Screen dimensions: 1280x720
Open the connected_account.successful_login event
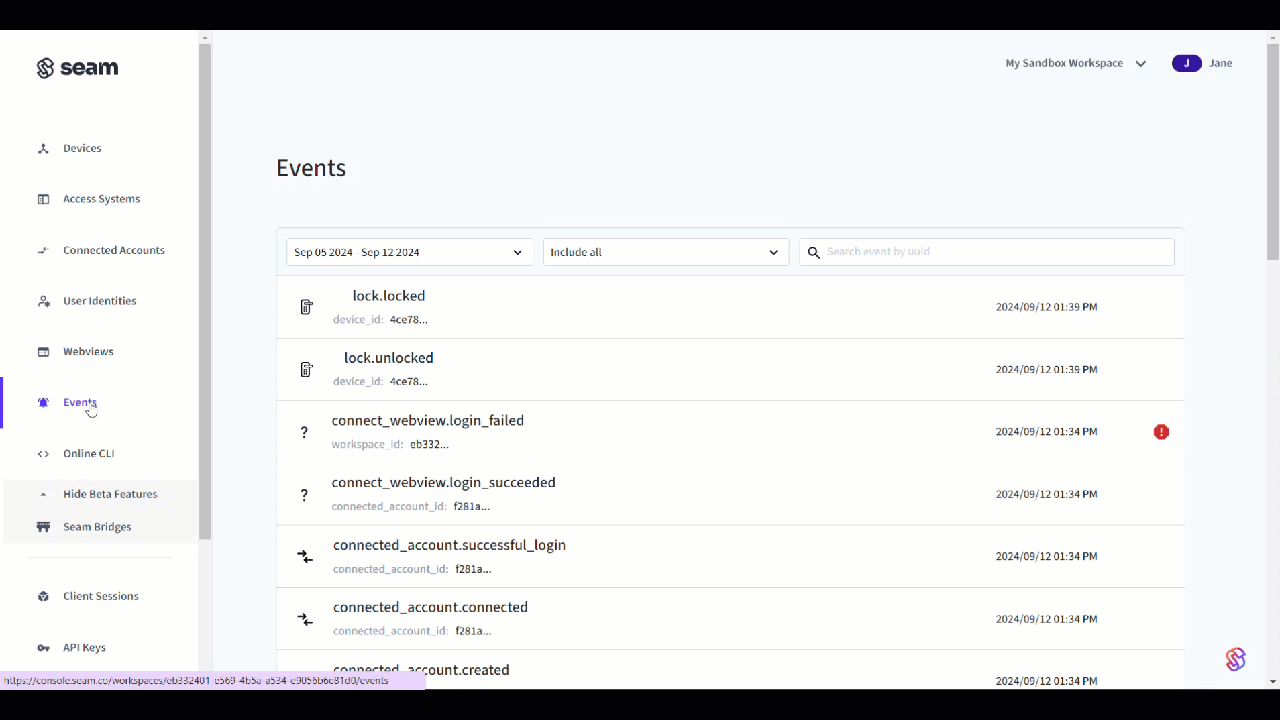(x=731, y=556)
